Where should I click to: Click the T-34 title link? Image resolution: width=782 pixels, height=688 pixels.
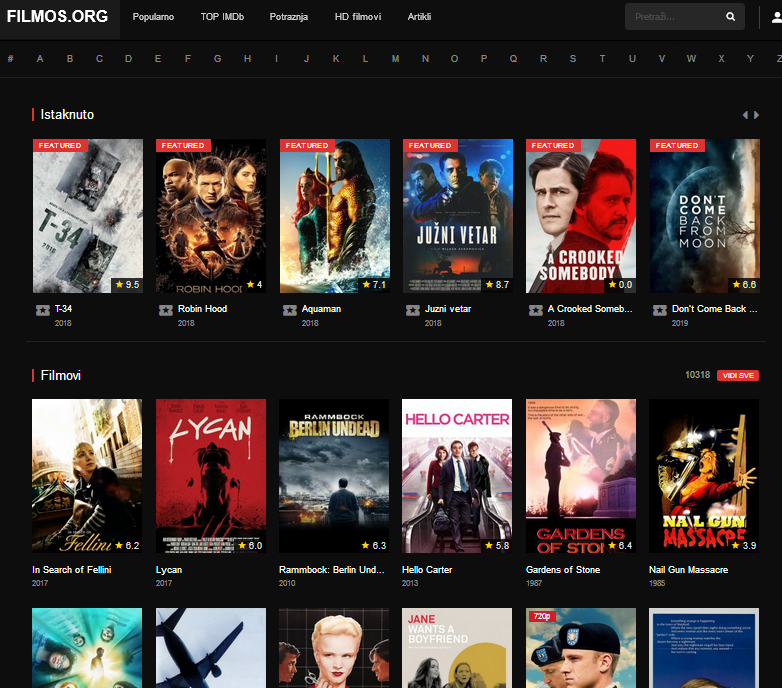coord(63,309)
